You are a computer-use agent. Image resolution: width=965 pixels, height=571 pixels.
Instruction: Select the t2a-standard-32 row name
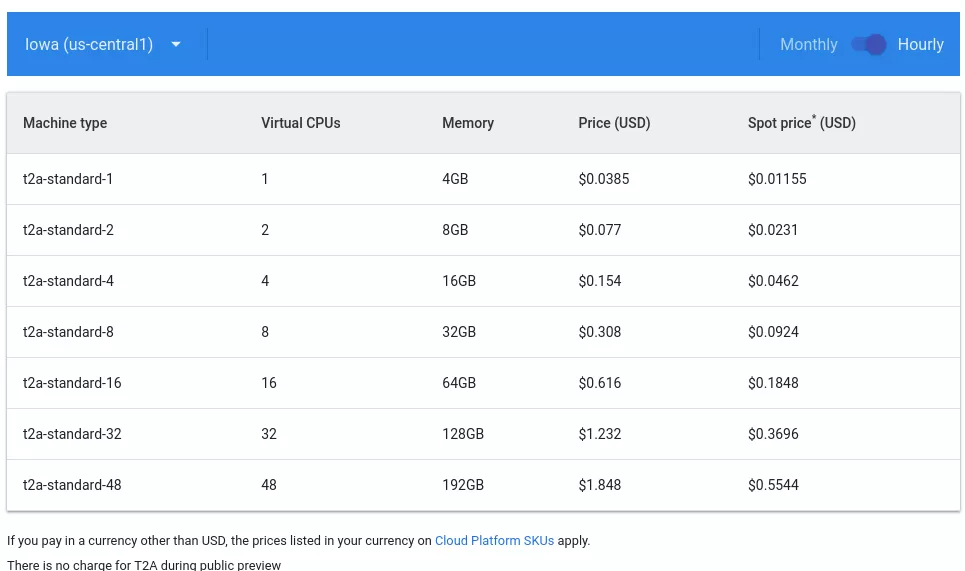72,434
